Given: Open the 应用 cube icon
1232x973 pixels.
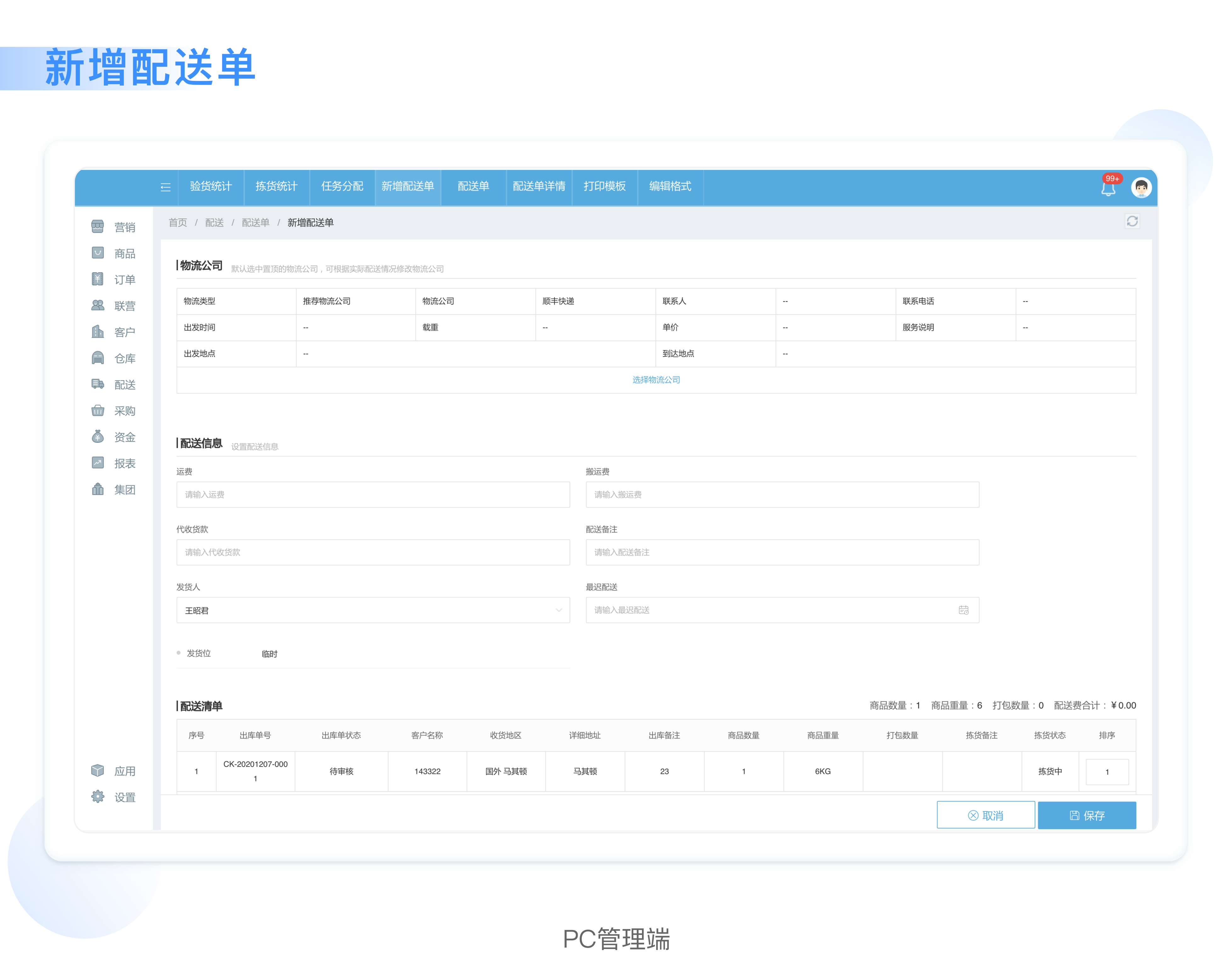Looking at the screenshot, I should 98,770.
